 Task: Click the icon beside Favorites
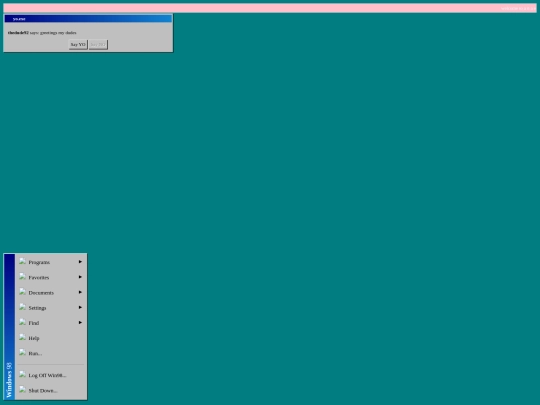[22, 277]
